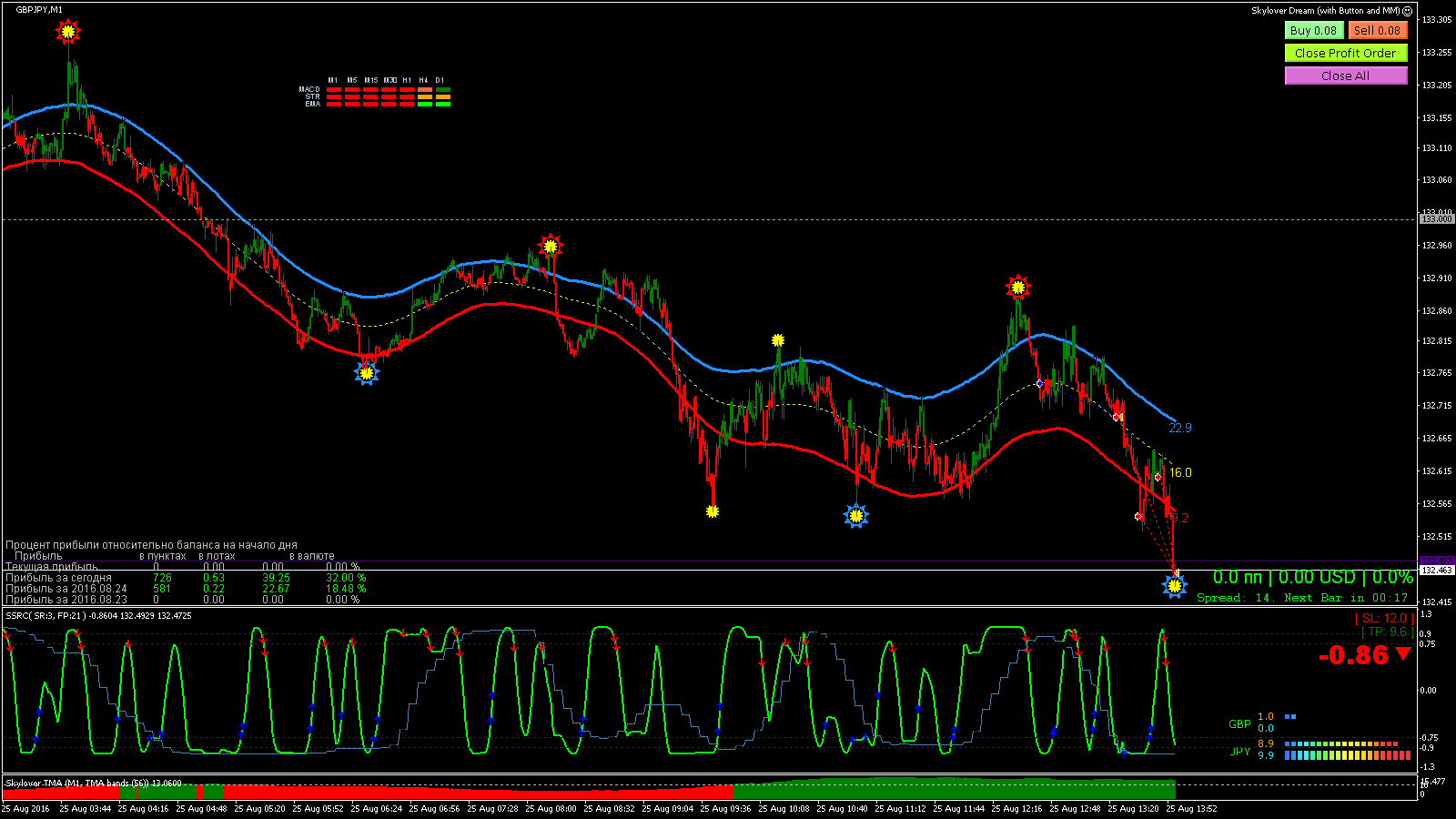Click the red-yellow star marker at chart top-left peak
Image resolution: width=1456 pixels, height=819 pixels.
[x=68, y=32]
